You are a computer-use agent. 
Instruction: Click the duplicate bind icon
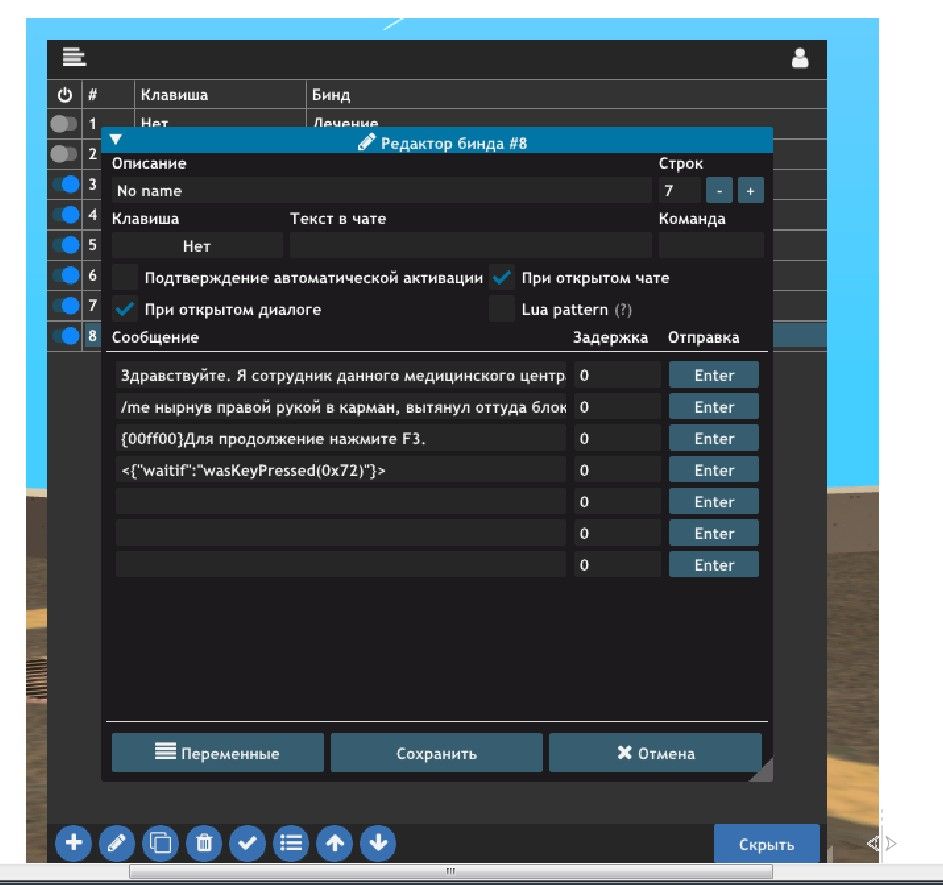pyautogui.click(x=160, y=844)
